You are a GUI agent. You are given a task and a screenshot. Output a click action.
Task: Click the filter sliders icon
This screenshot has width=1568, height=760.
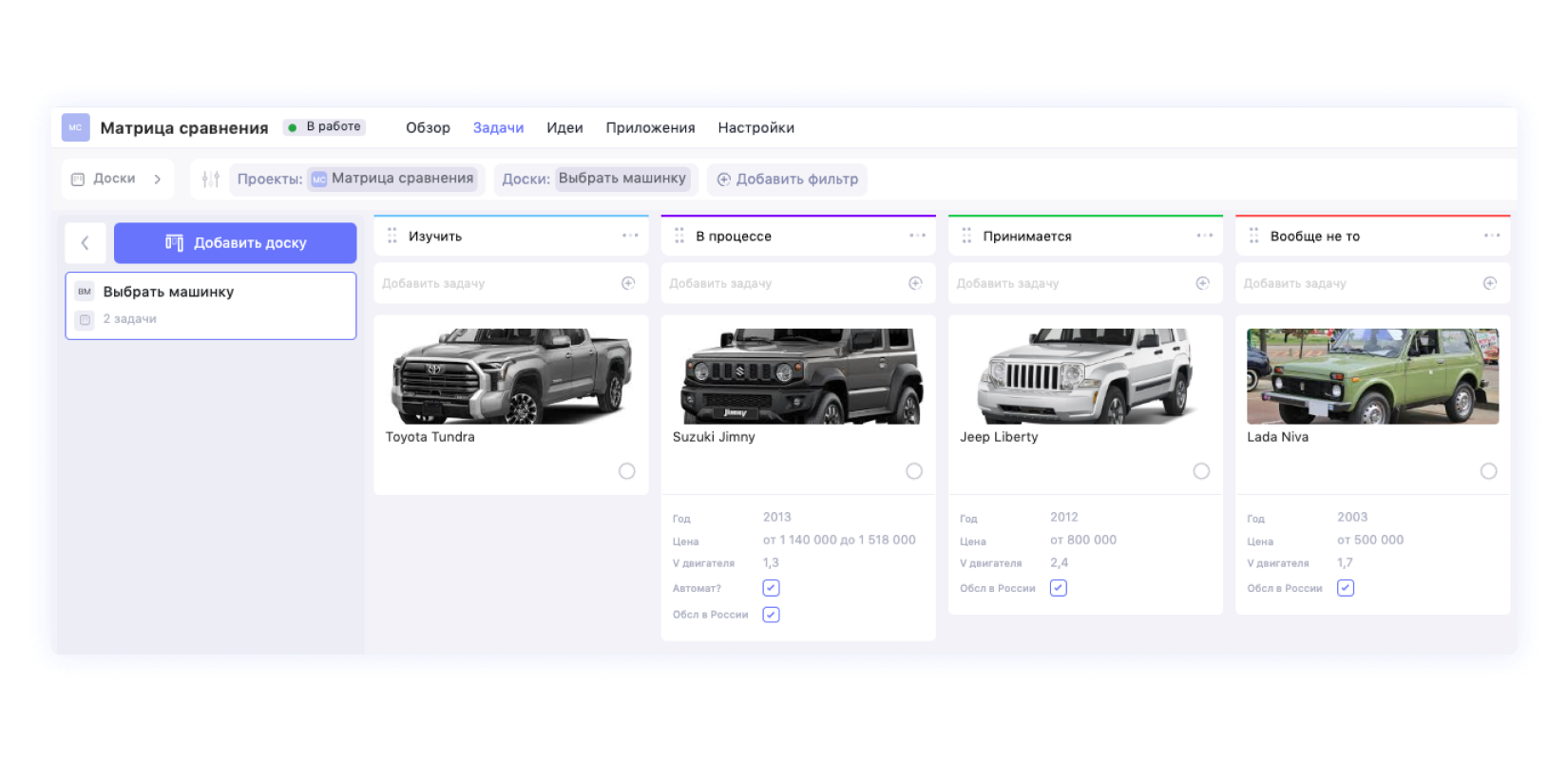[x=211, y=179]
